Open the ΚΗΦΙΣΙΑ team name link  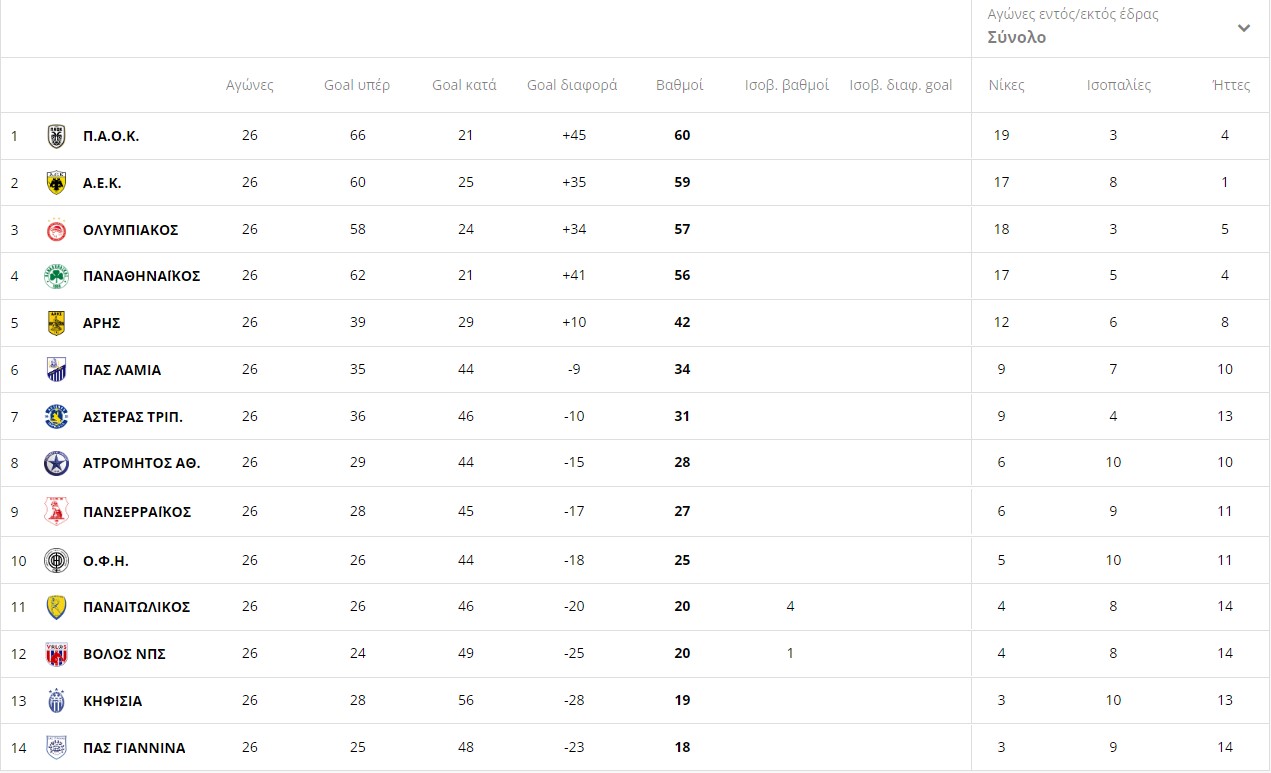pyautogui.click(x=112, y=701)
